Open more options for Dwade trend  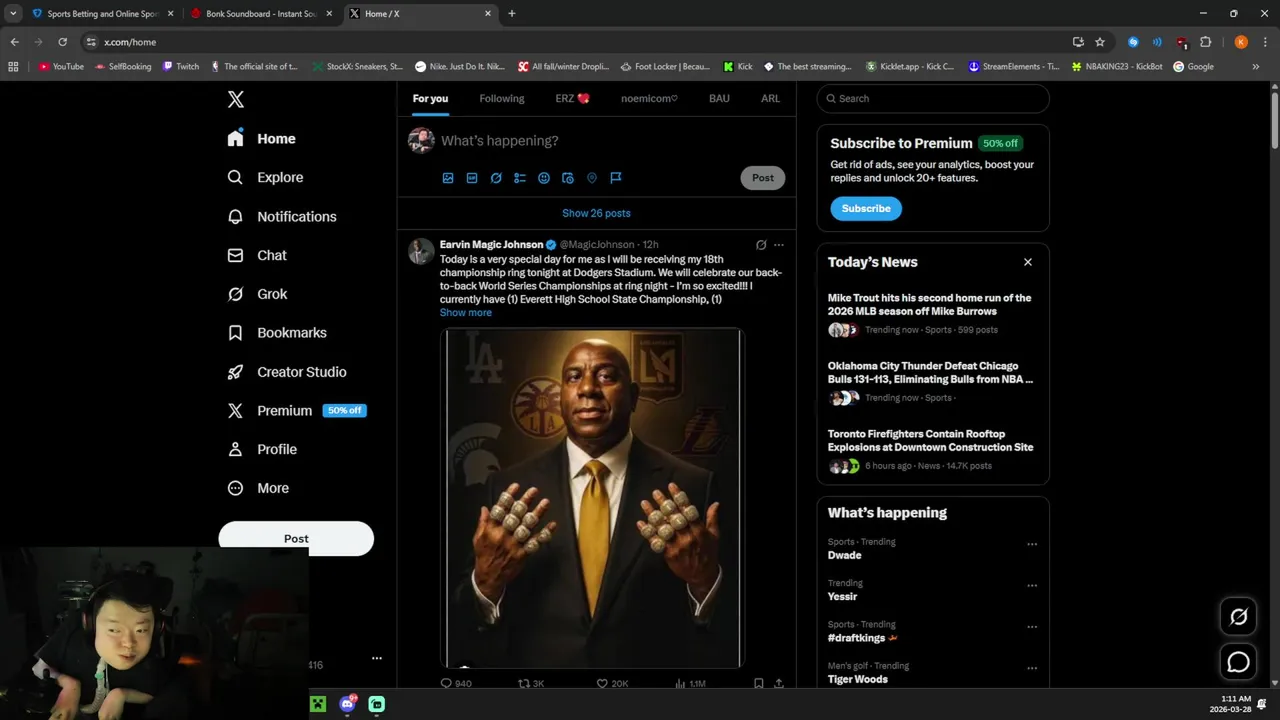[1032, 544]
